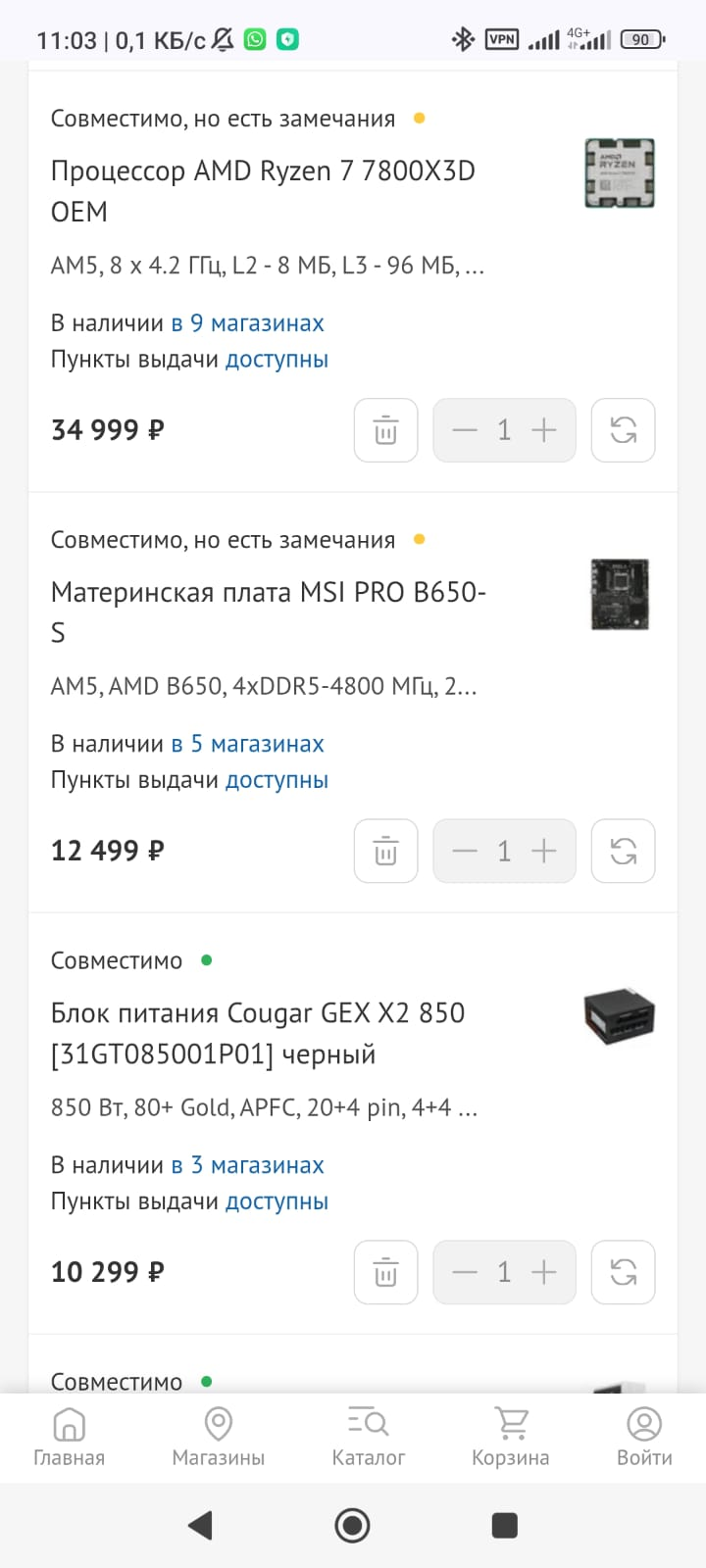This screenshot has height=1568, width=706.
Task: Open the Каталог tab
Action: coord(368,1437)
